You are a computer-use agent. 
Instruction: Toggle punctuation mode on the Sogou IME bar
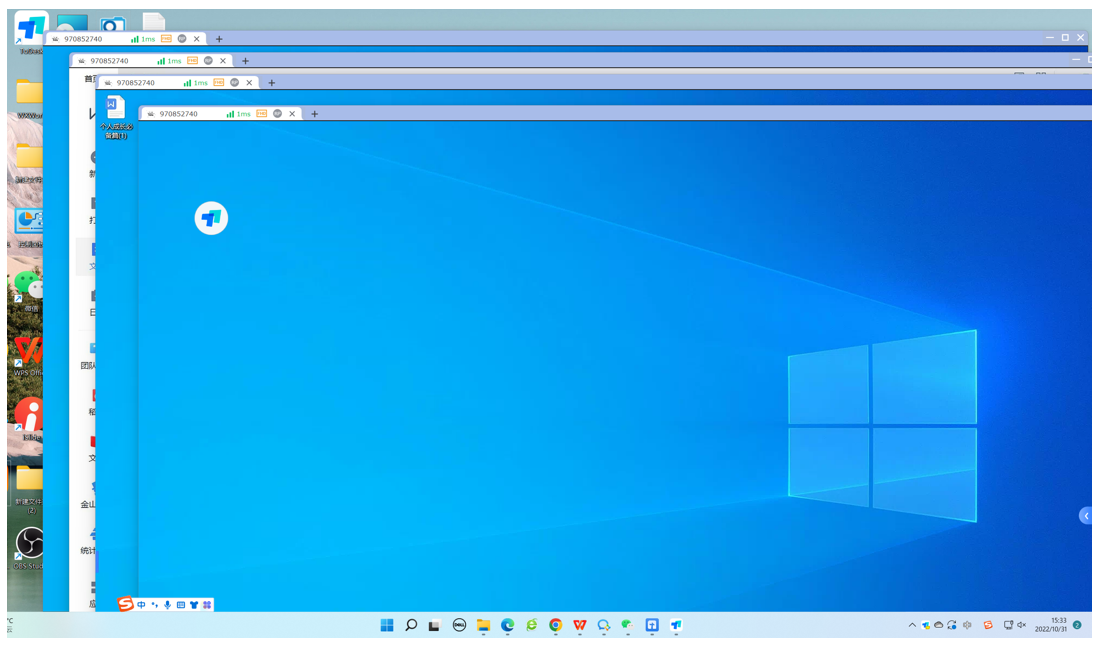point(155,604)
